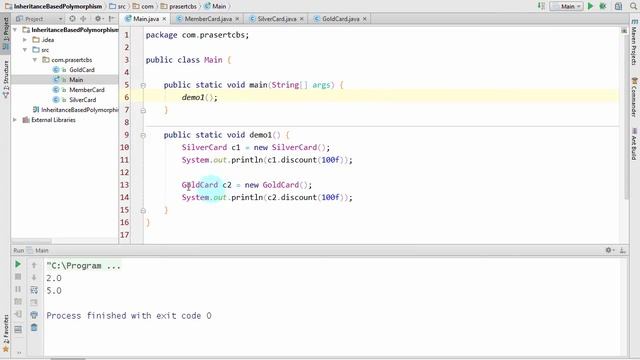
Task: Close the Main.java tab
Action: tap(164, 19)
